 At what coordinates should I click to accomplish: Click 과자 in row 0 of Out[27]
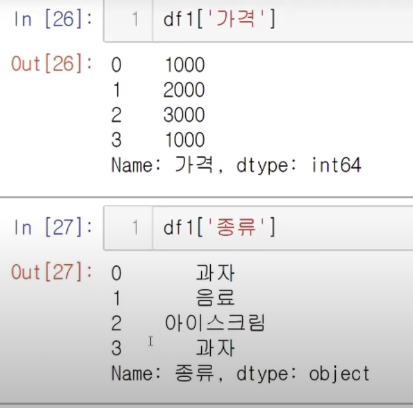pyautogui.click(x=215, y=273)
